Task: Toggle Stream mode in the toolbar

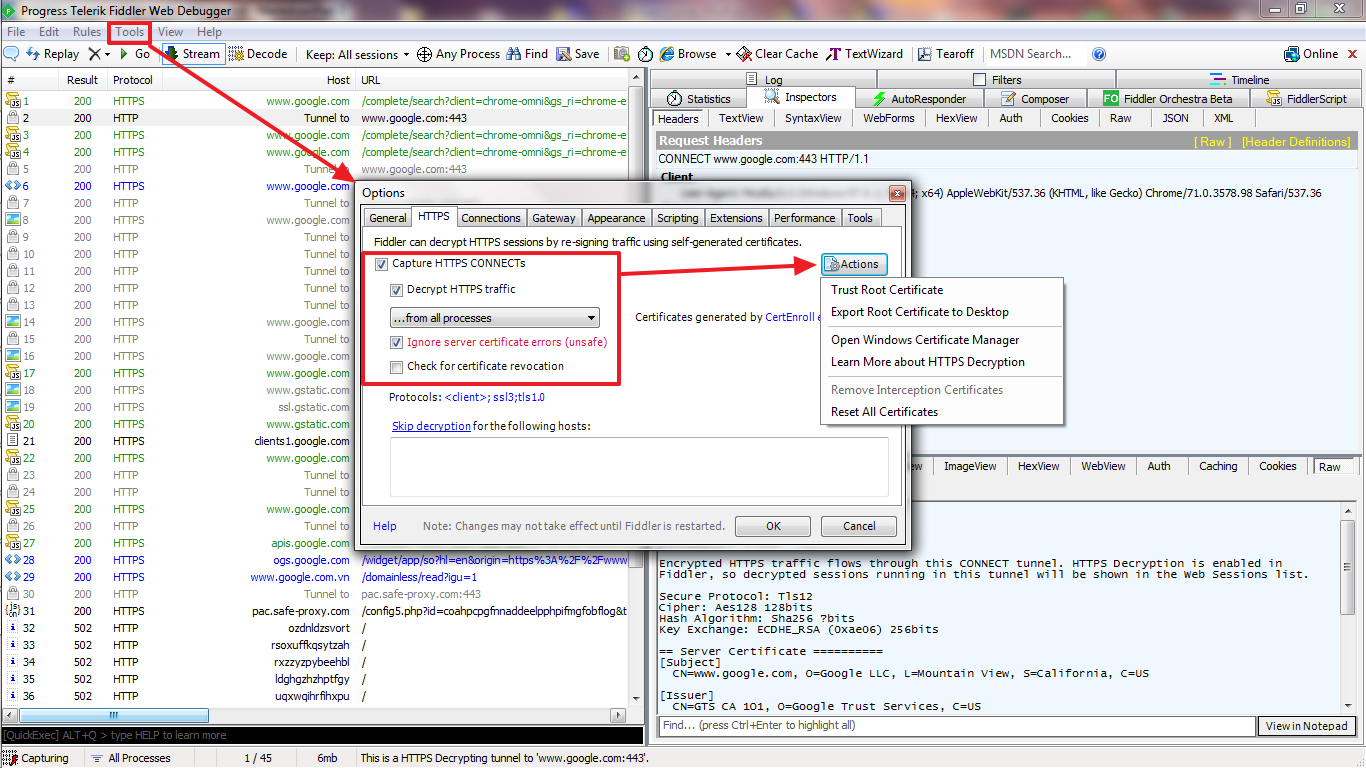Action: [x=193, y=54]
